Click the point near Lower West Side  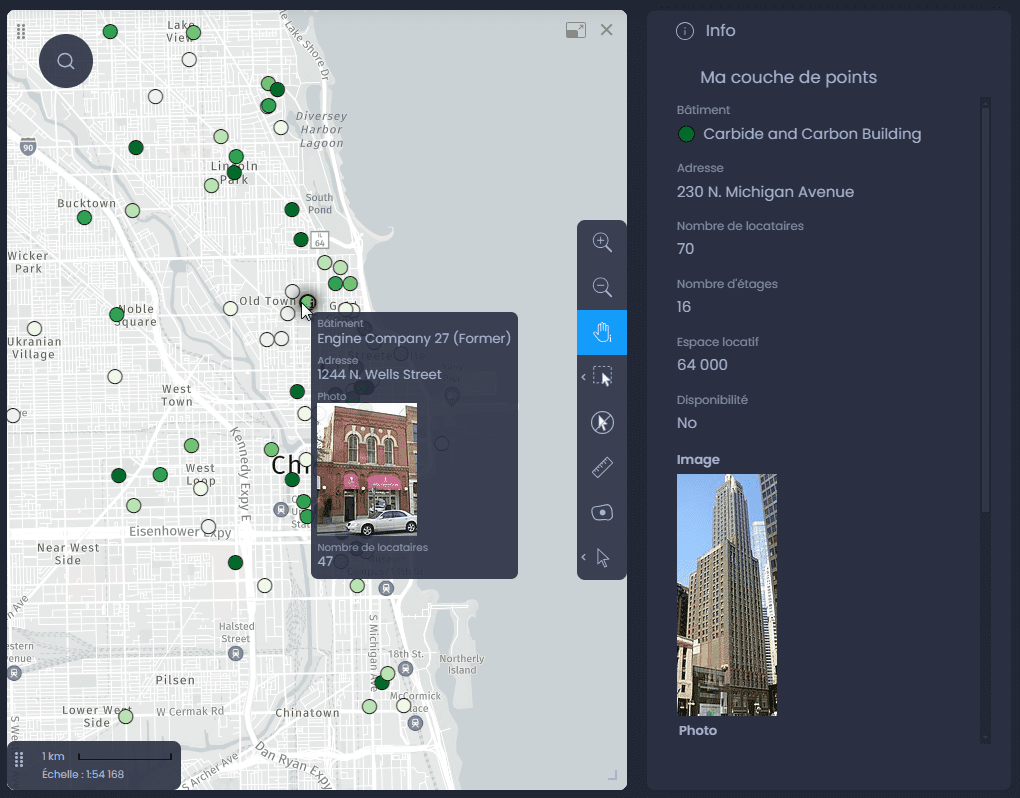tap(126, 717)
